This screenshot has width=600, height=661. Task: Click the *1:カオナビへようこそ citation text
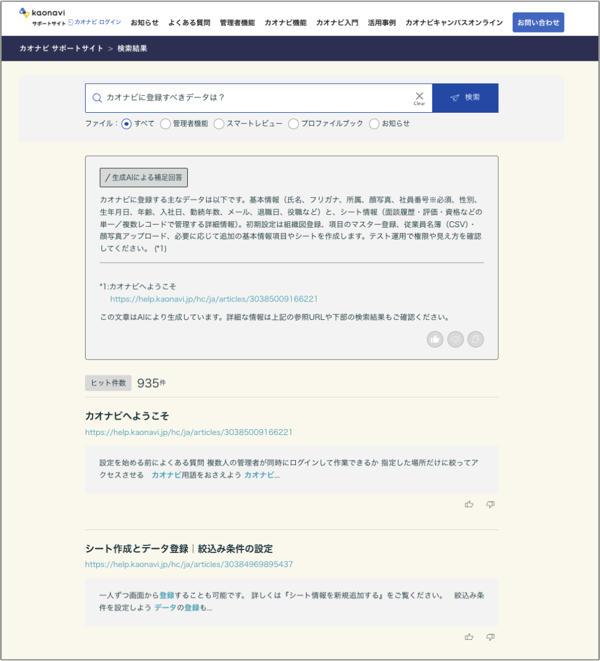[138, 286]
